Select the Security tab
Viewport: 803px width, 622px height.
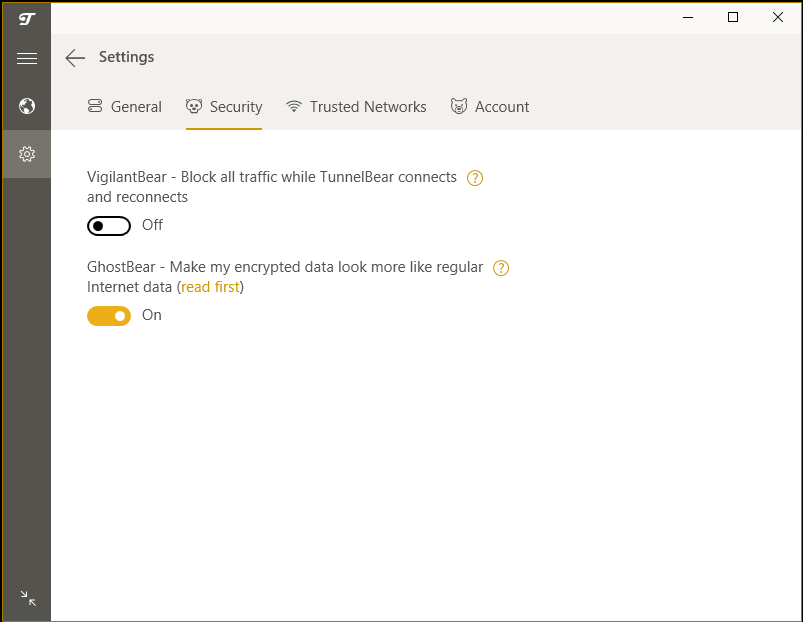coord(224,106)
